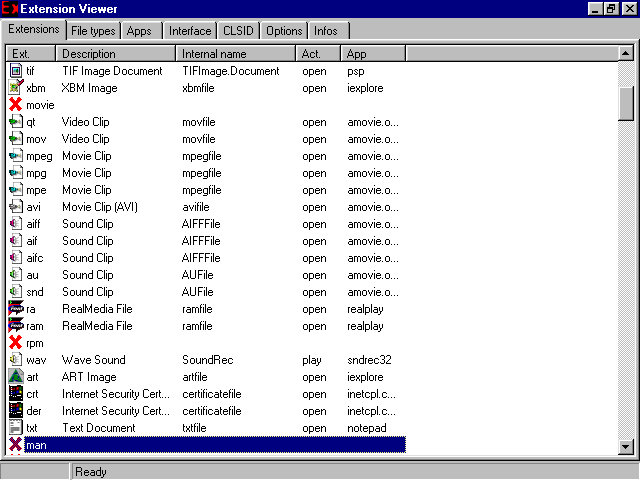Click the wav Wave Sound icon
This screenshot has width=640, height=480.
(15, 359)
